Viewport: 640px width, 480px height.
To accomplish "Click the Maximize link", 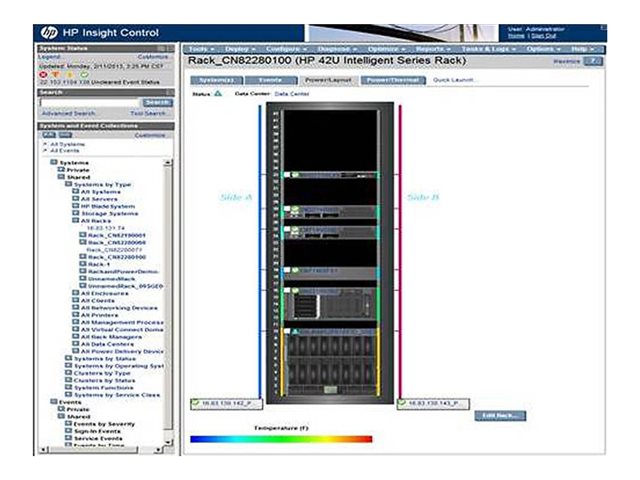I will pos(567,61).
